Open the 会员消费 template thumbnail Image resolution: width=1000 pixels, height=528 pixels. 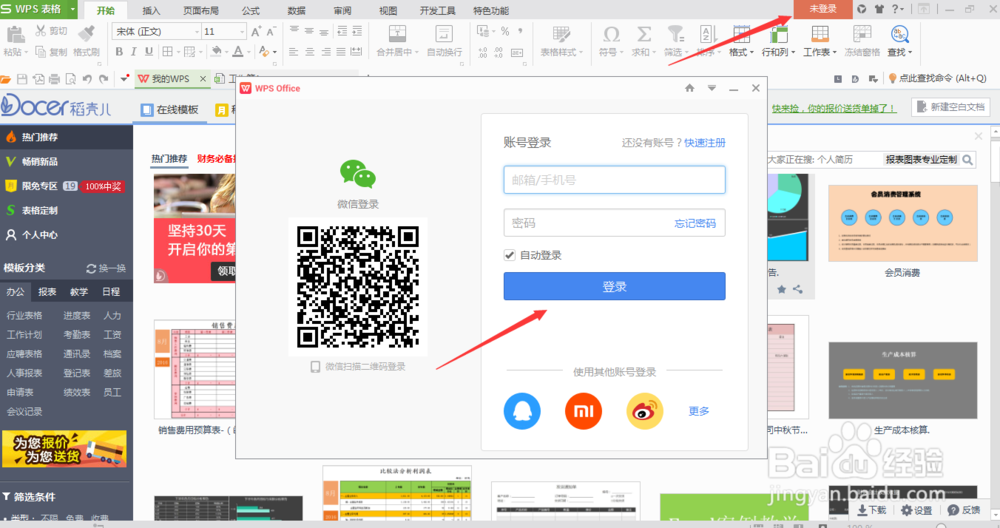(902, 223)
